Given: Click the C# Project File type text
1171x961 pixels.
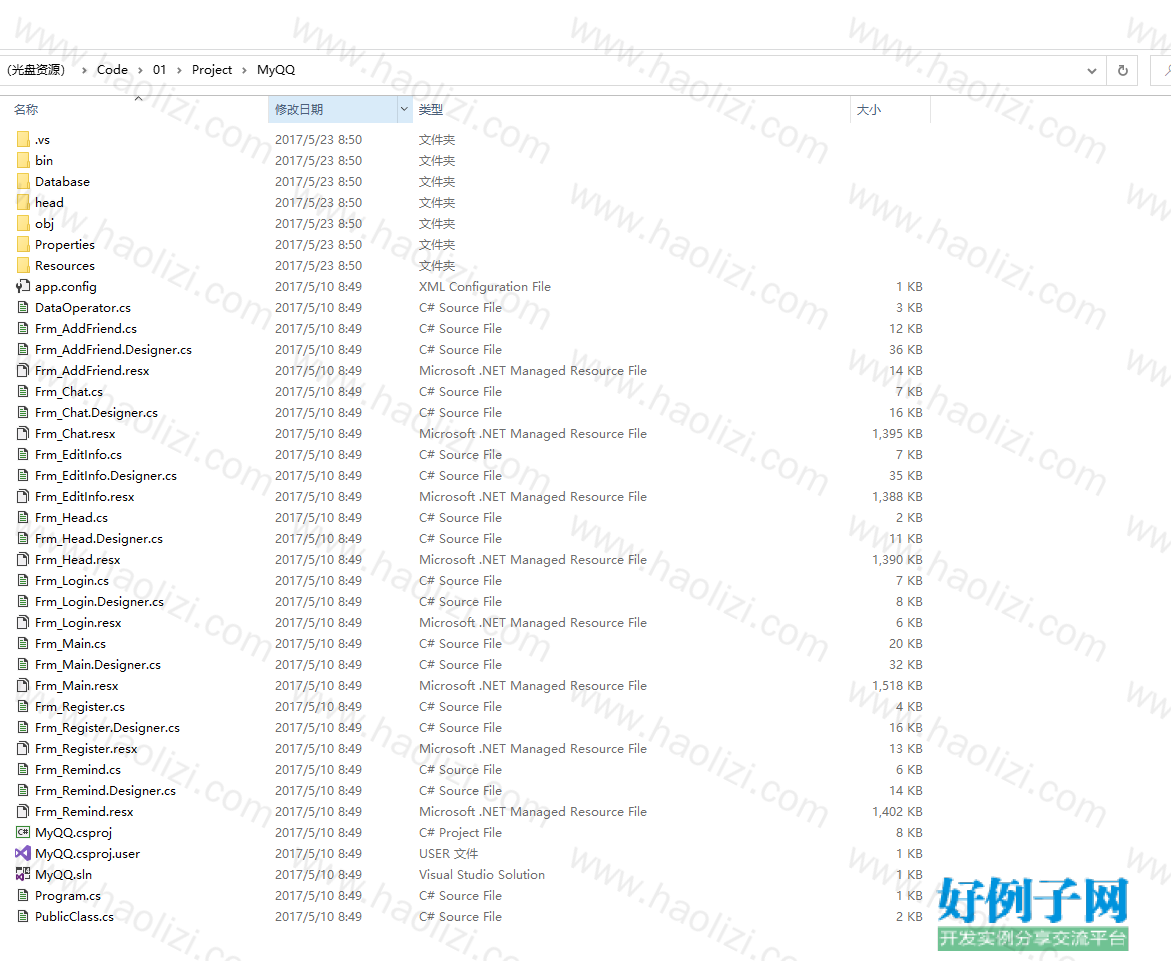Looking at the screenshot, I should click(460, 832).
